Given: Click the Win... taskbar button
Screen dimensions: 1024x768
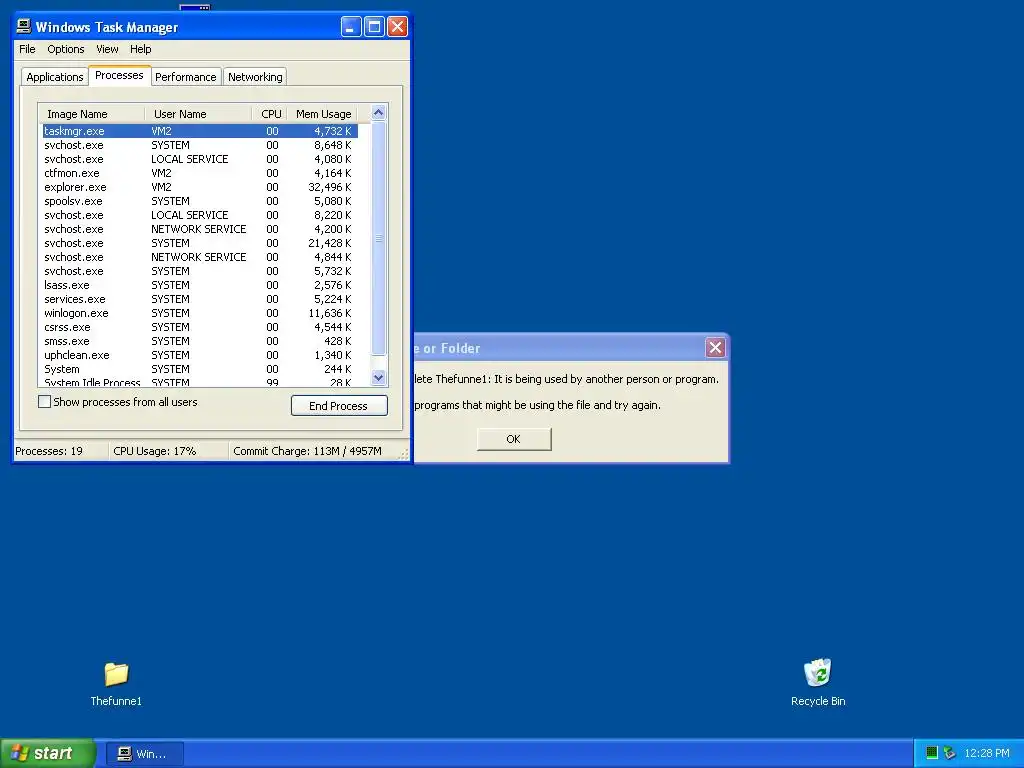Looking at the screenshot, I should (x=144, y=754).
